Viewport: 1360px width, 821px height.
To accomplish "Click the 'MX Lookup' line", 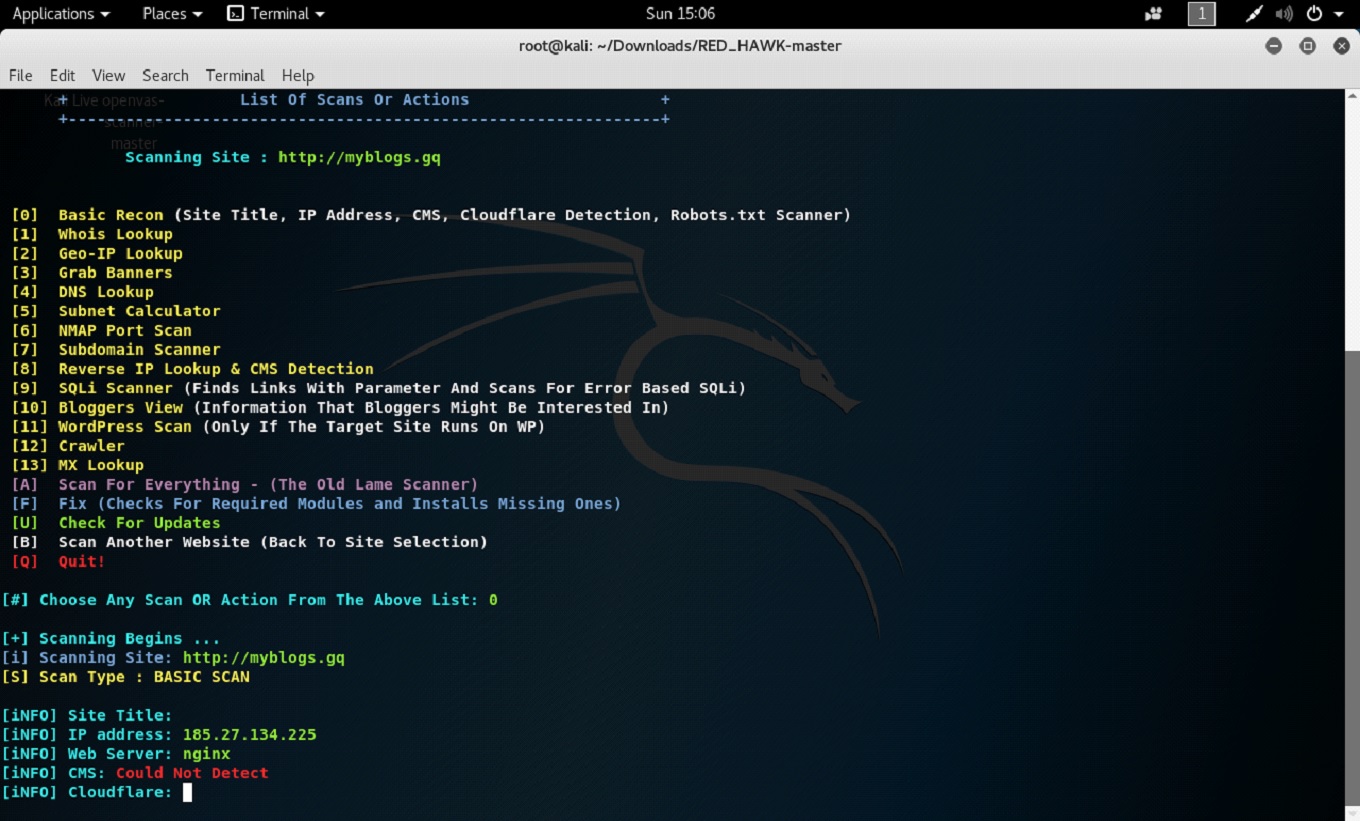I will pos(78,465).
